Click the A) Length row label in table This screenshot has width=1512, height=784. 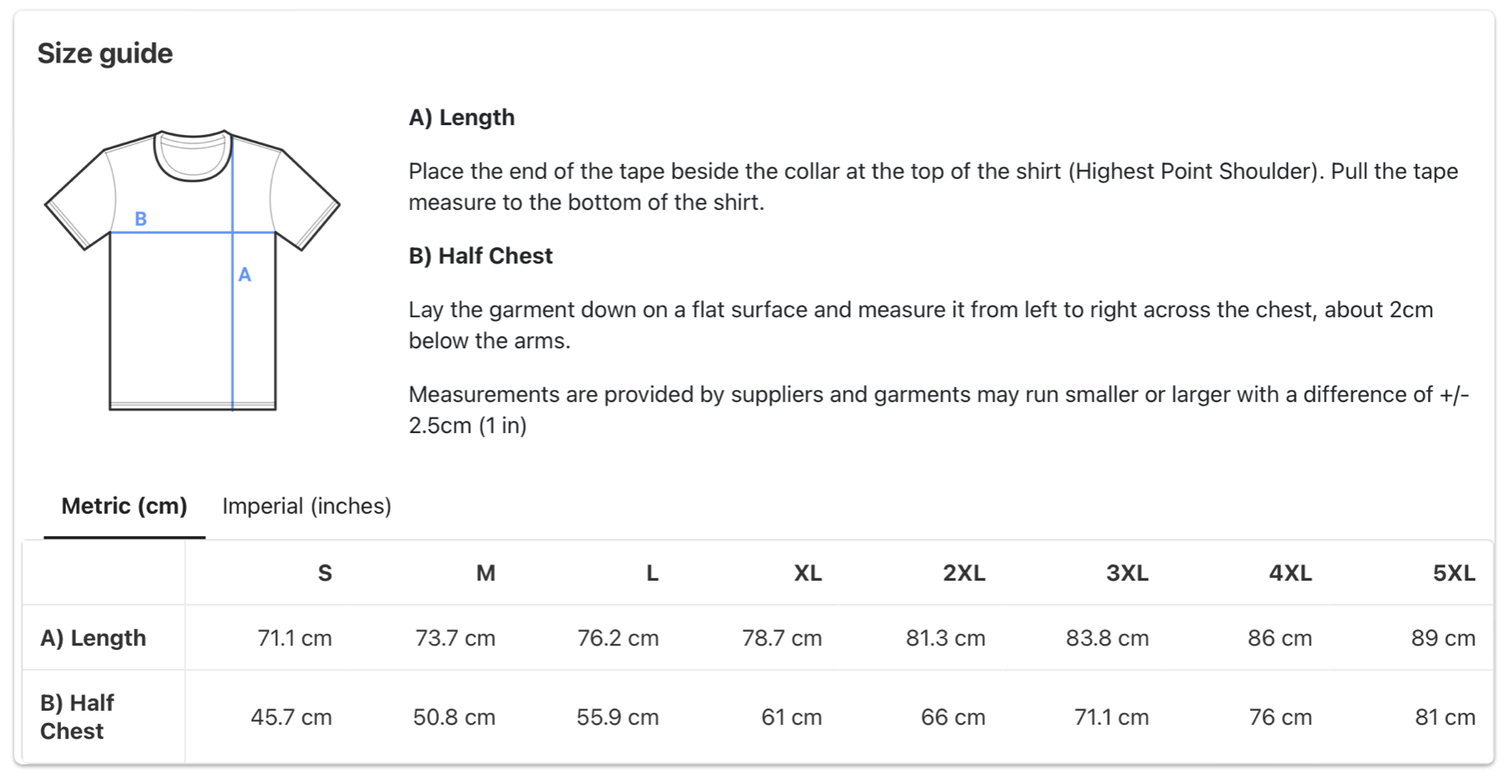pyautogui.click(x=93, y=637)
